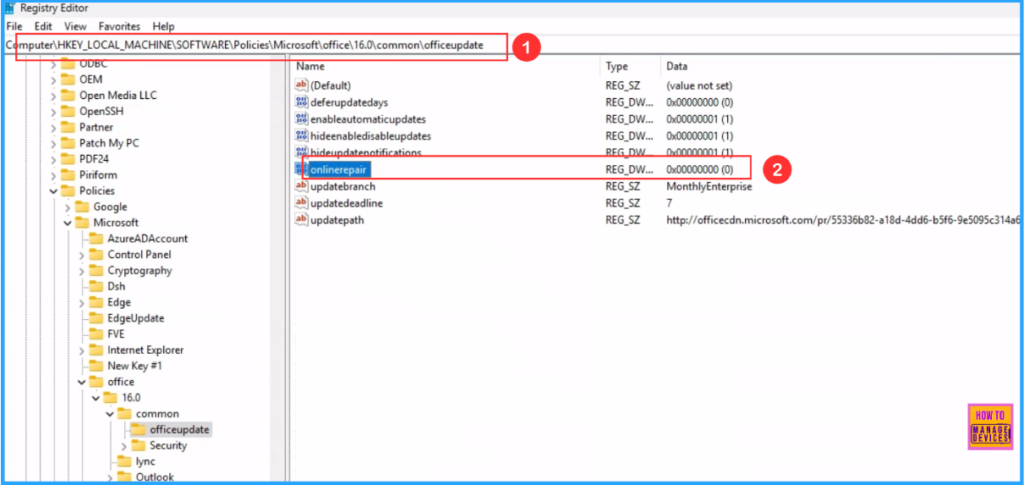Collapse the common key
Viewport: 1024px width, 485px height.
110,414
